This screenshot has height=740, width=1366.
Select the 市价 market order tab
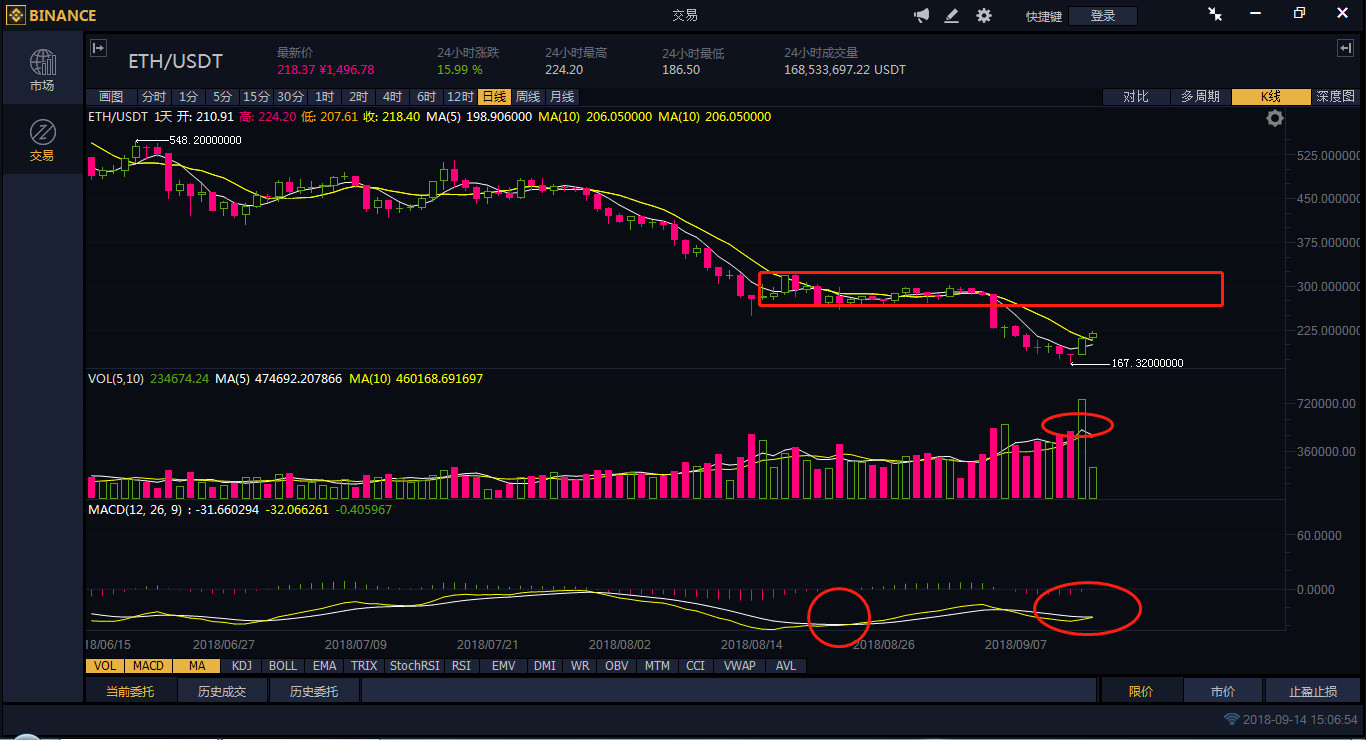tap(1223, 691)
